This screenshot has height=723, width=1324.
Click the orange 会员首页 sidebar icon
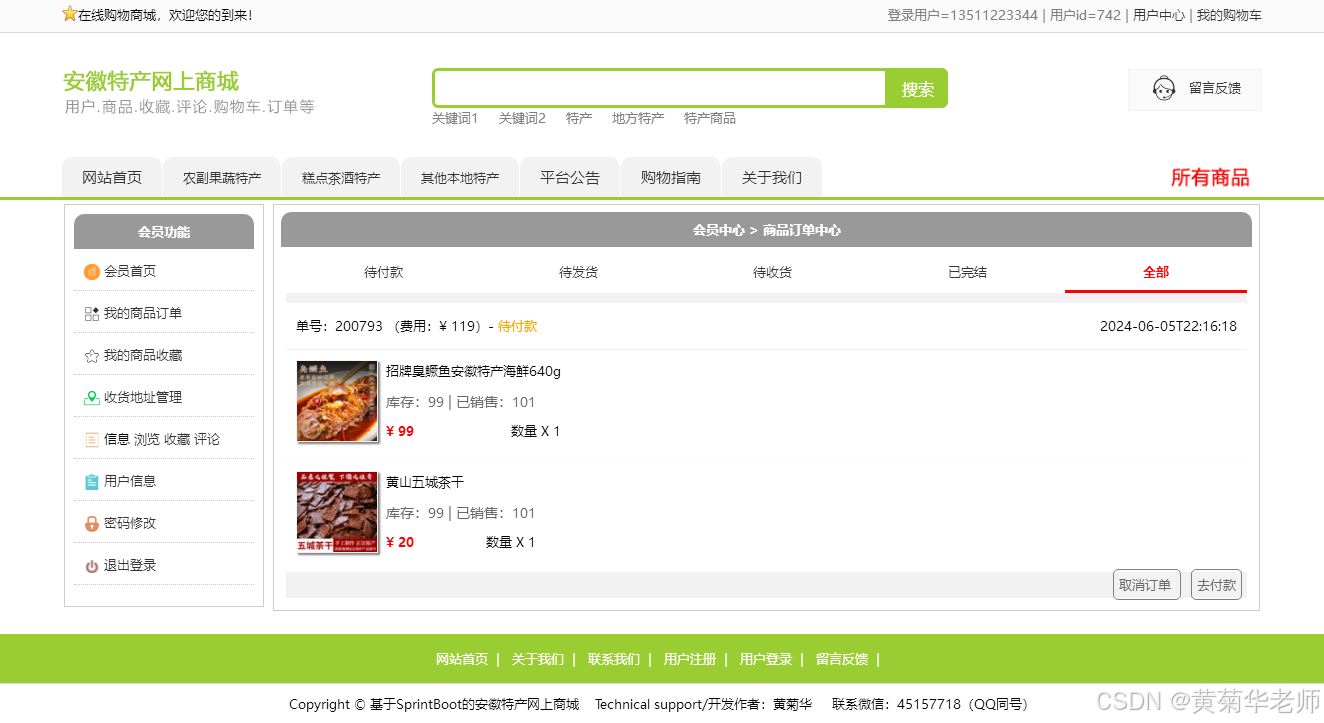(x=92, y=272)
